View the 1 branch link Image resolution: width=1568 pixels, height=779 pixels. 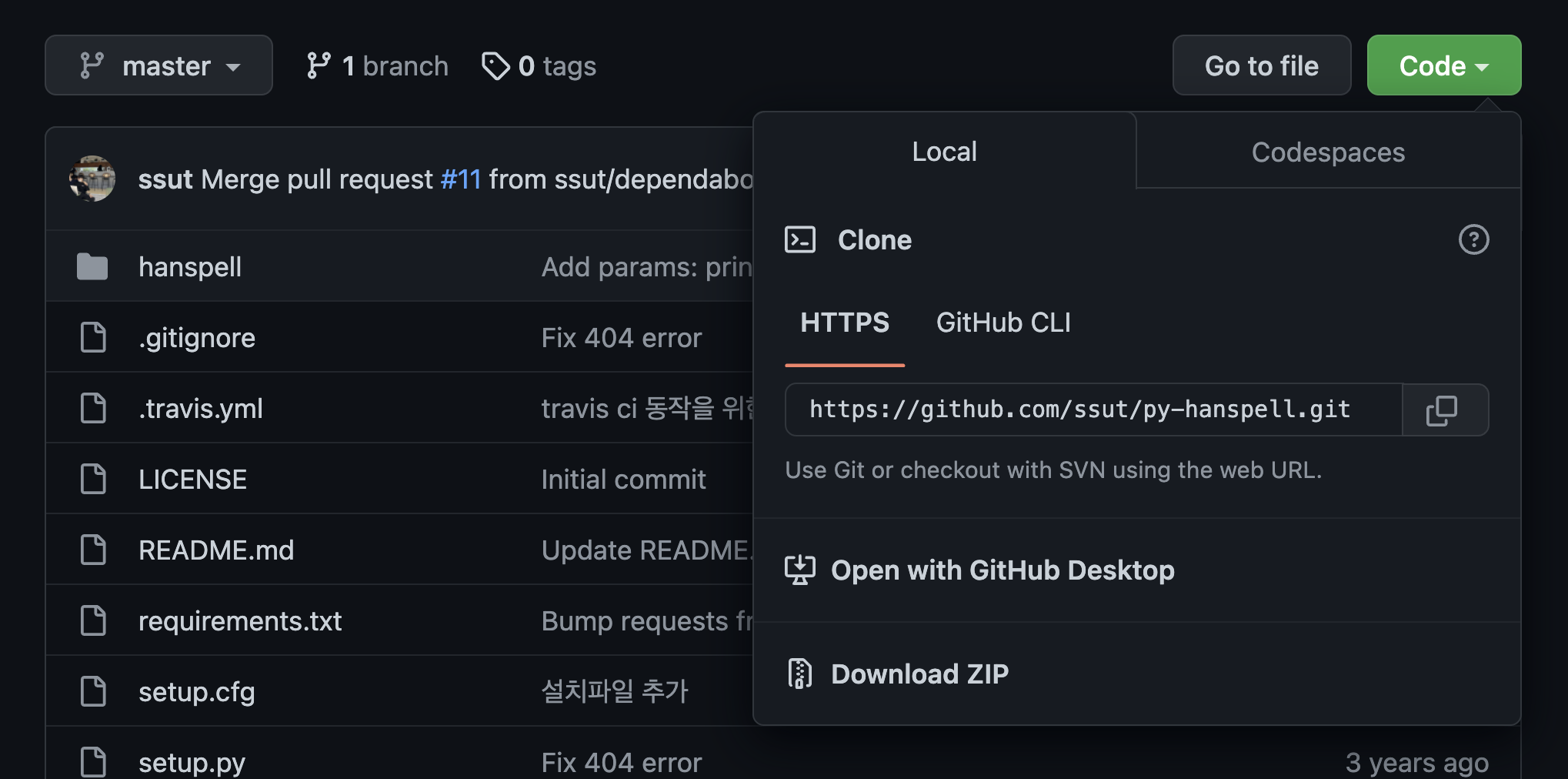tap(377, 66)
